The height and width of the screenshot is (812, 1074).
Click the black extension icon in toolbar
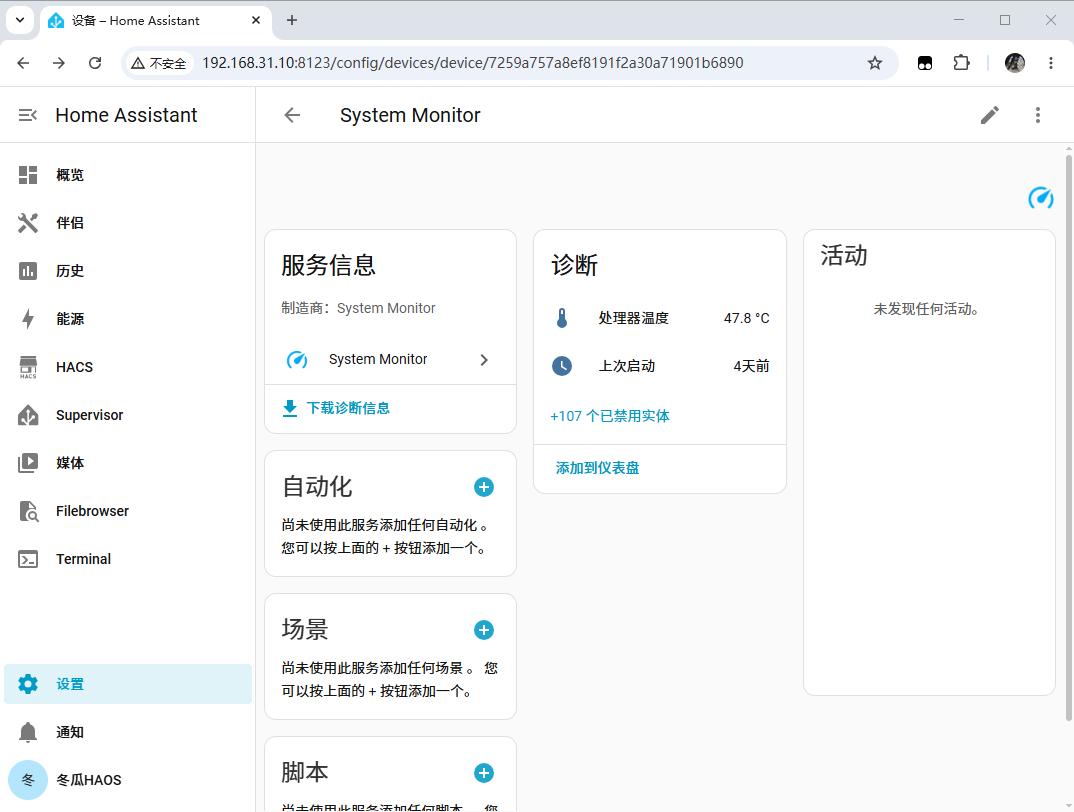tap(925, 63)
